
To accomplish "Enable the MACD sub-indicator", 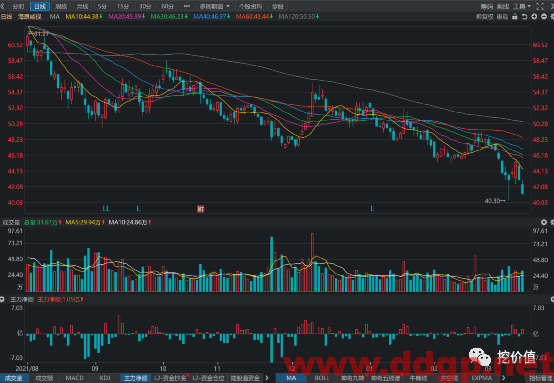I will (x=75, y=378).
